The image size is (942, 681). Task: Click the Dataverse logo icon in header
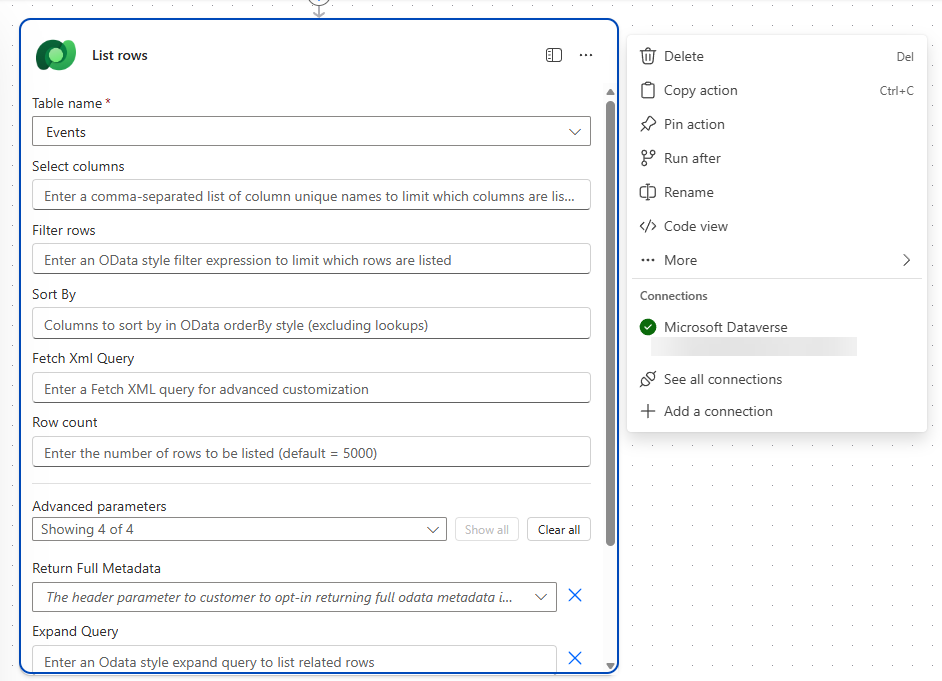pos(55,55)
